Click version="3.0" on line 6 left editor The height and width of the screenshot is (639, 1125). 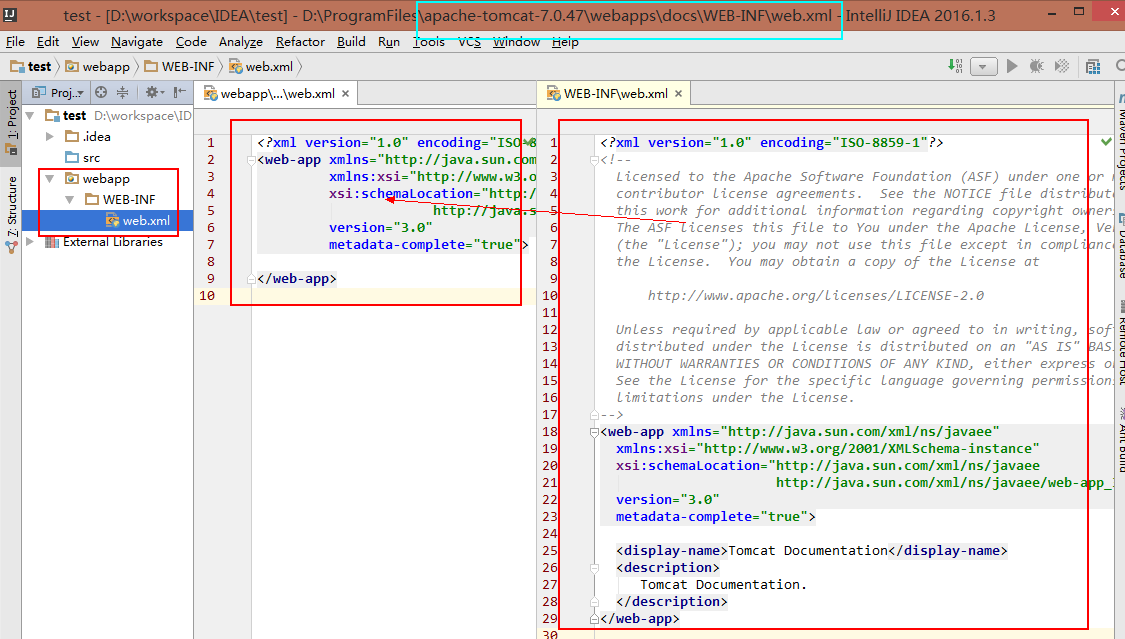pyautogui.click(x=381, y=227)
